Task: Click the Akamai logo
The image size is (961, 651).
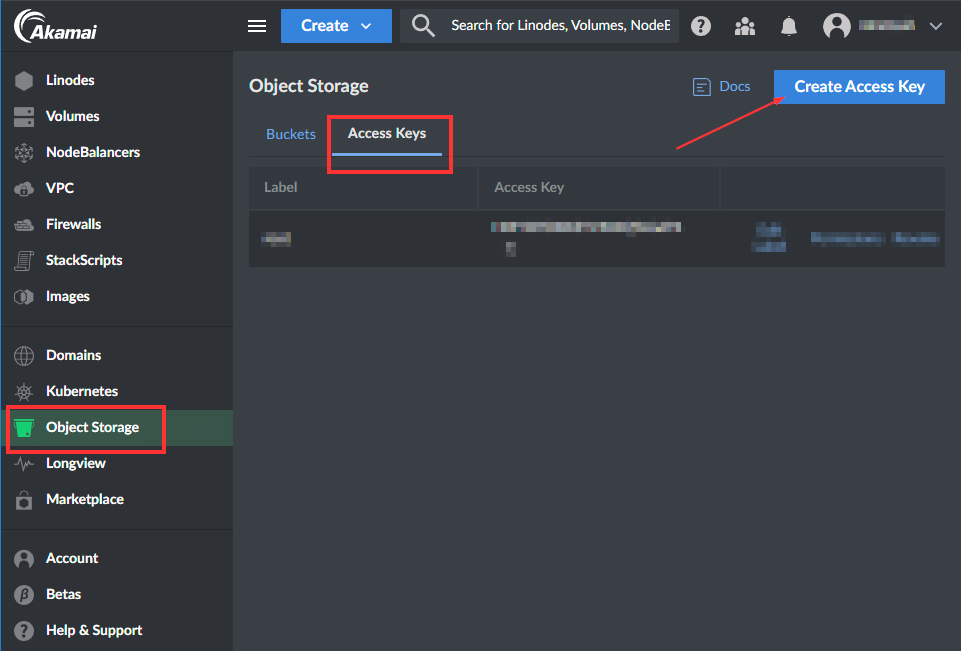Action: tap(55, 26)
